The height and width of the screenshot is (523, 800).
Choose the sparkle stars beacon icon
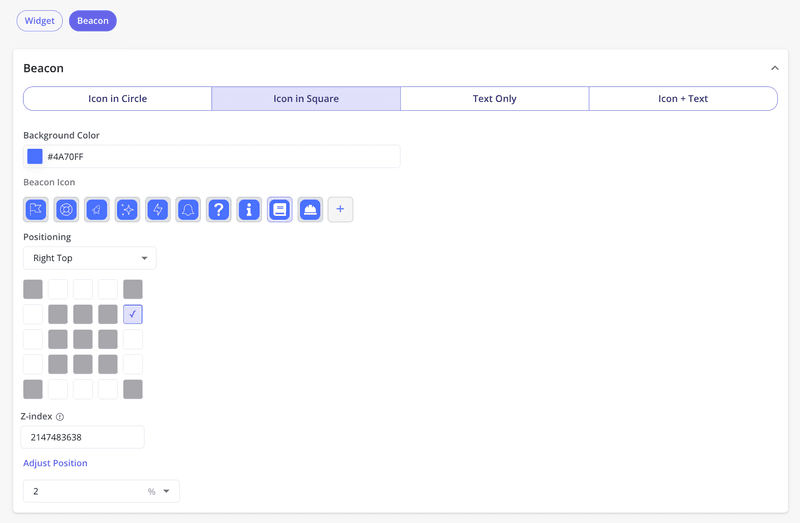pos(127,209)
